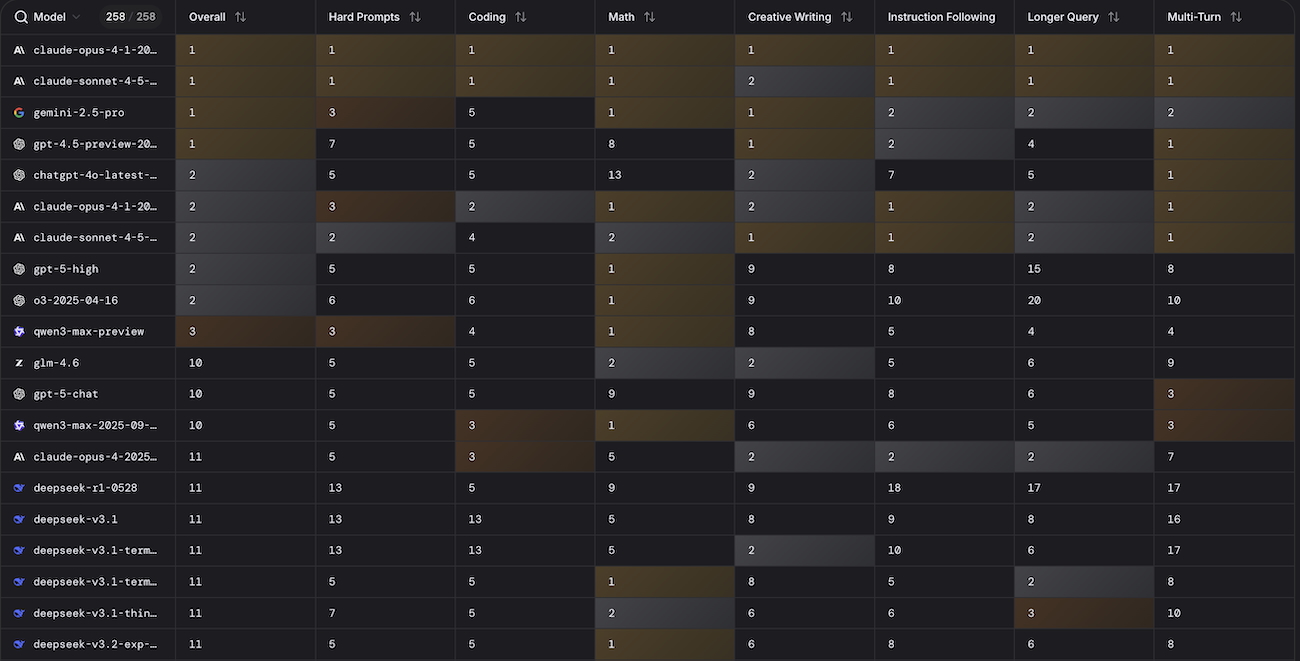
Task: Open the Model dropdown chevron
Action: 76,17
